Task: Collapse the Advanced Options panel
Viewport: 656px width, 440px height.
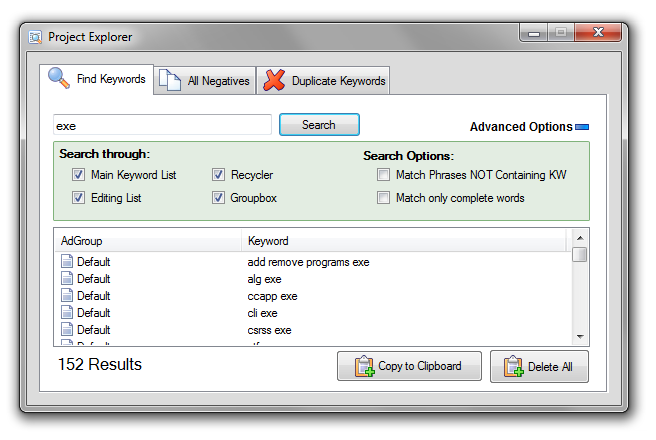Action: coord(582,127)
